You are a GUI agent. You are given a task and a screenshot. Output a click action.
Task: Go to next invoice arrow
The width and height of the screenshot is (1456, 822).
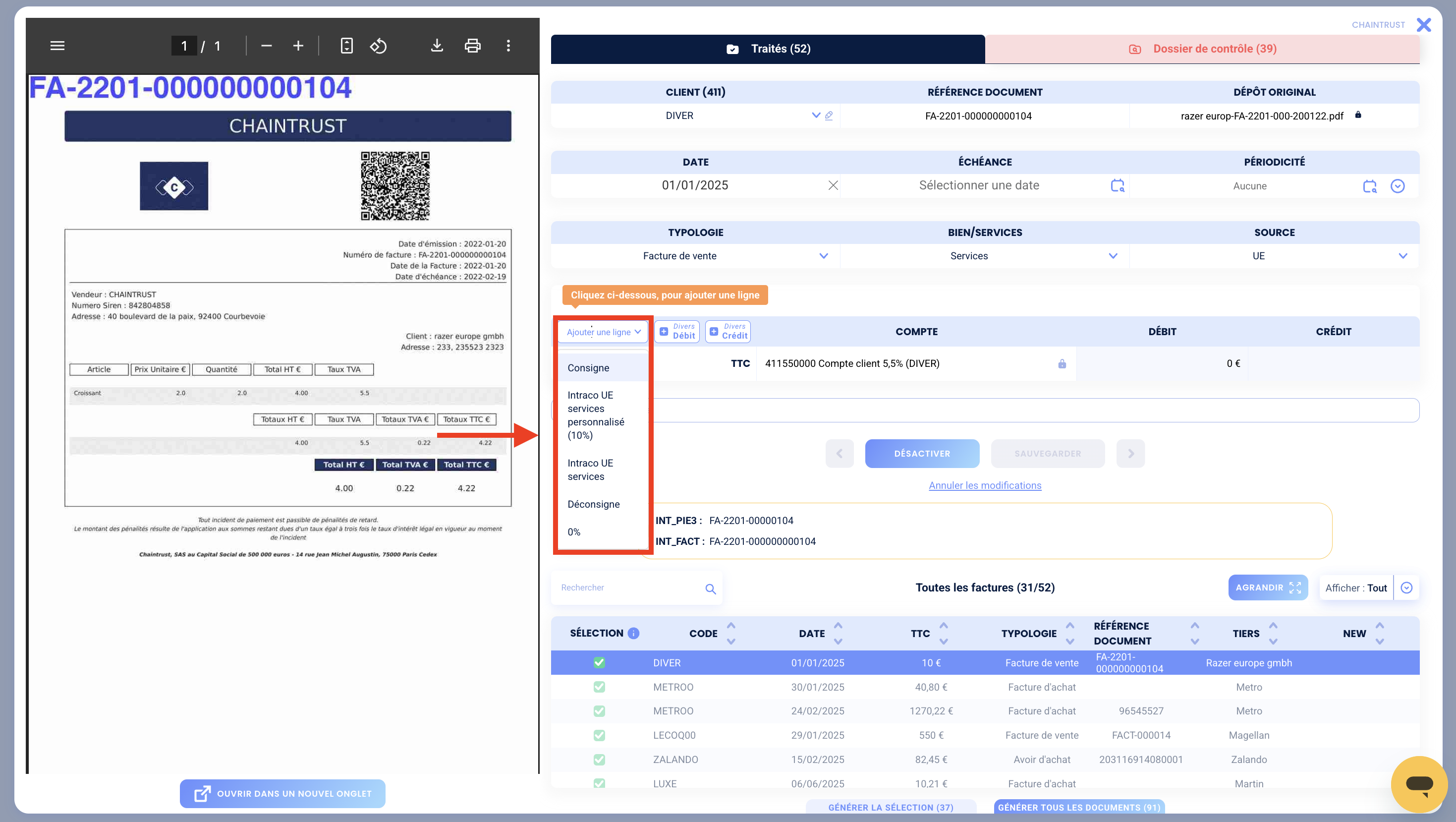pyautogui.click(x=1130, y=454)
